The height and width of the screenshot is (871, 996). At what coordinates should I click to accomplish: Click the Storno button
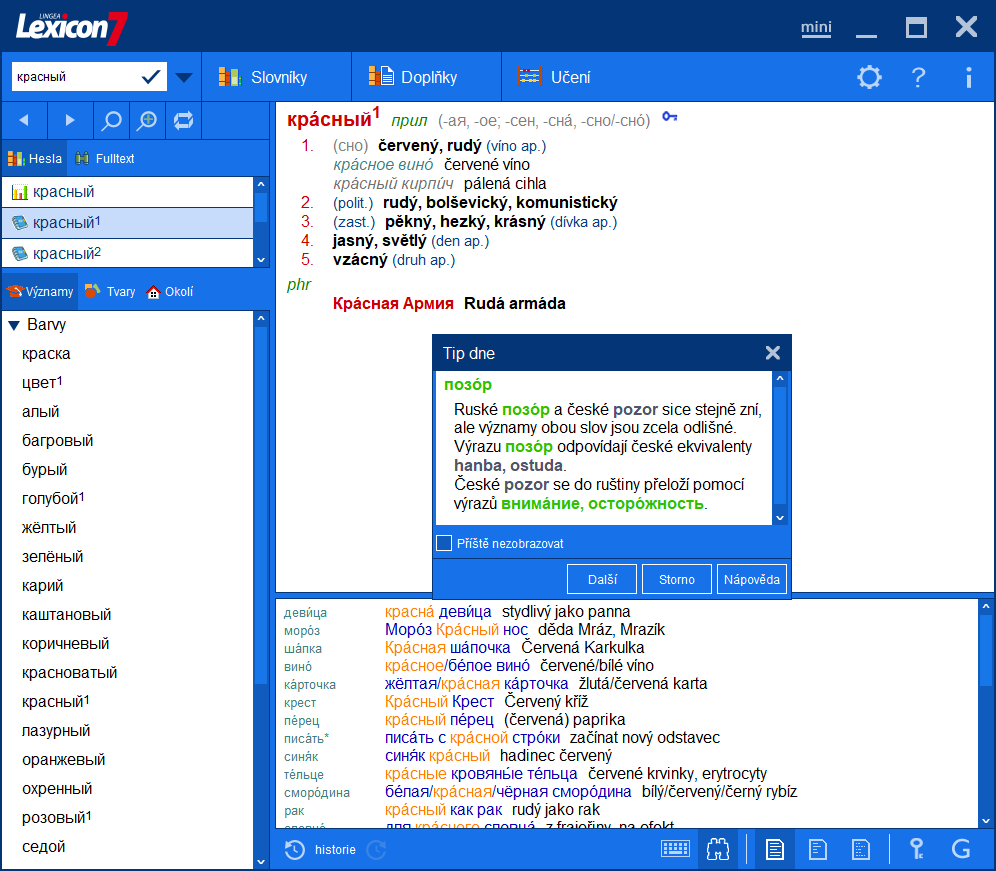tap(676, 579)
